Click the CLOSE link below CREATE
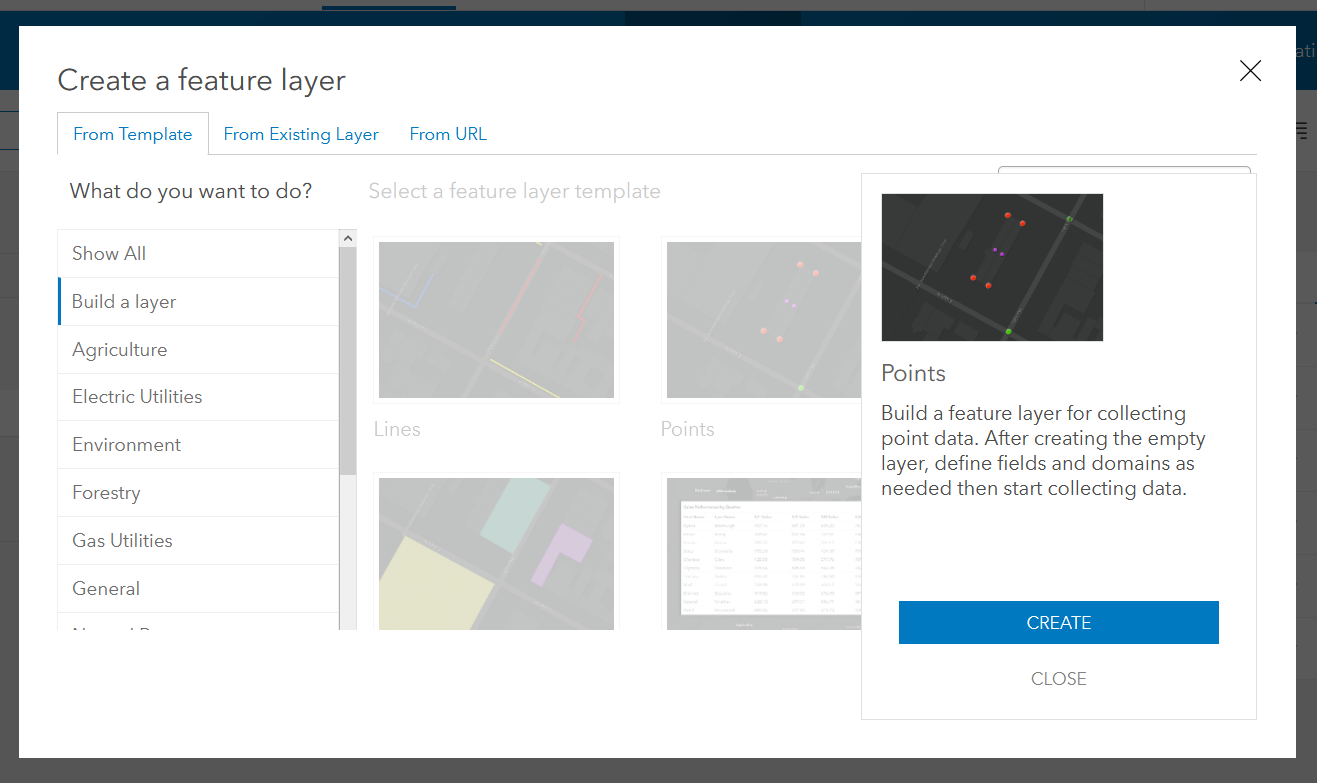 tap(1058, 678)
